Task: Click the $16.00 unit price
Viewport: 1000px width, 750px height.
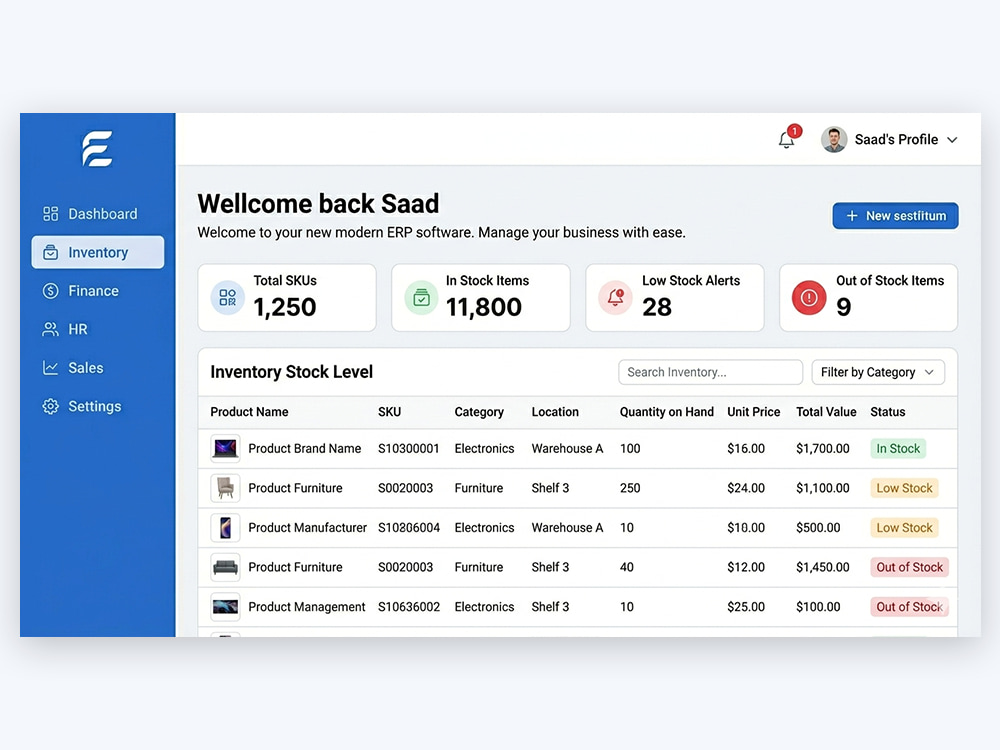Action: pyautogui.click(x=746, y=448)
